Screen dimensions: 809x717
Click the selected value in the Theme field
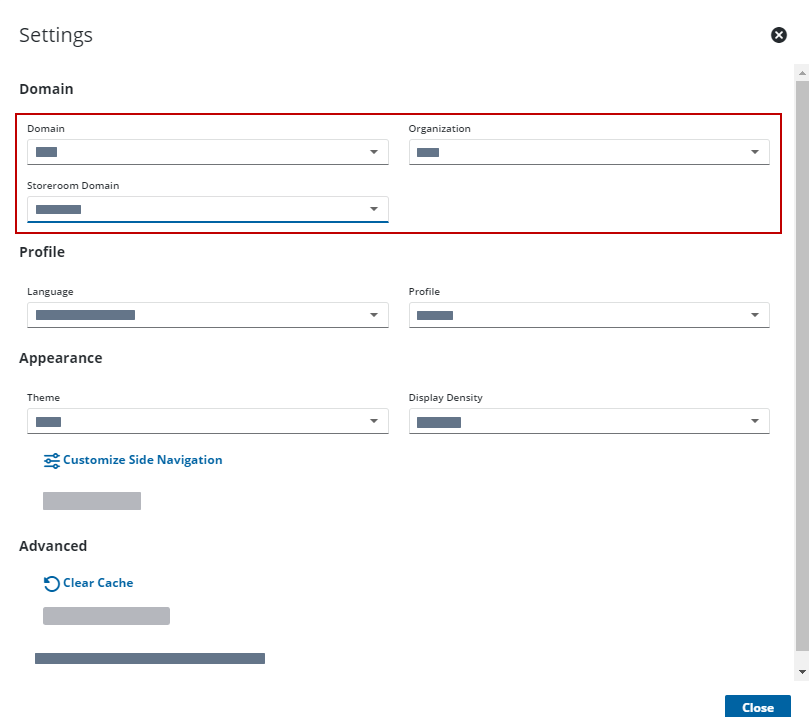pyautogui.click(x=49, y=422)
